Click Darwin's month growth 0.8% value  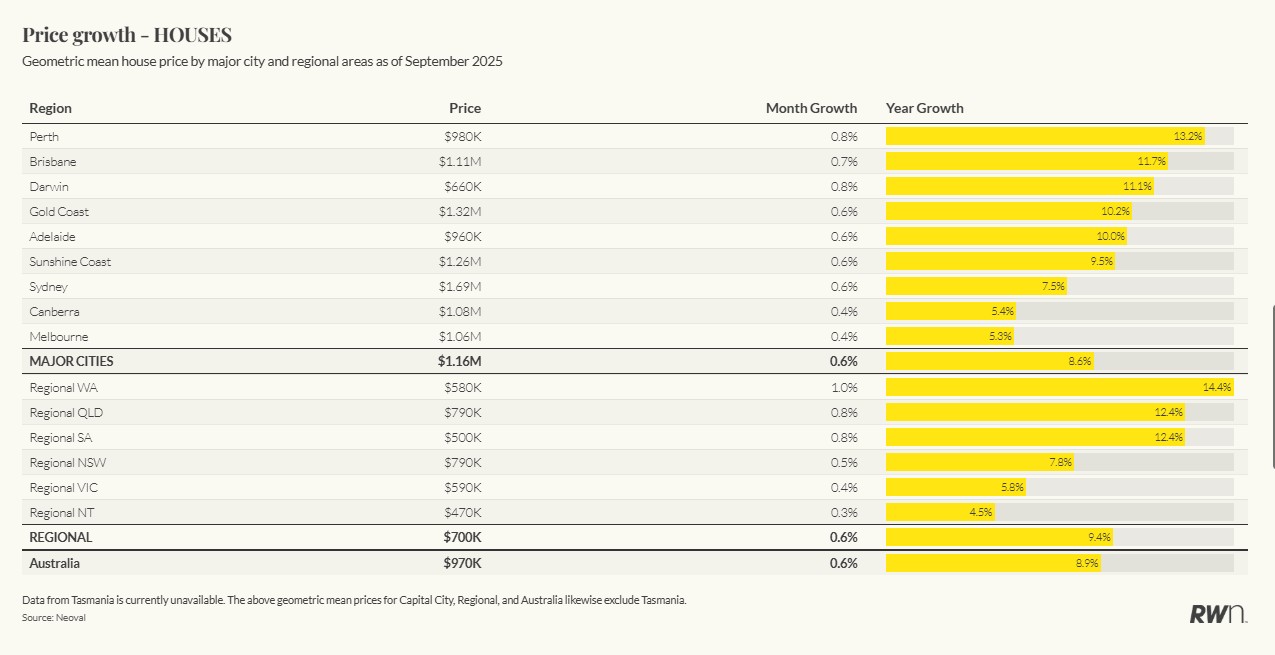tap(843, 186)
